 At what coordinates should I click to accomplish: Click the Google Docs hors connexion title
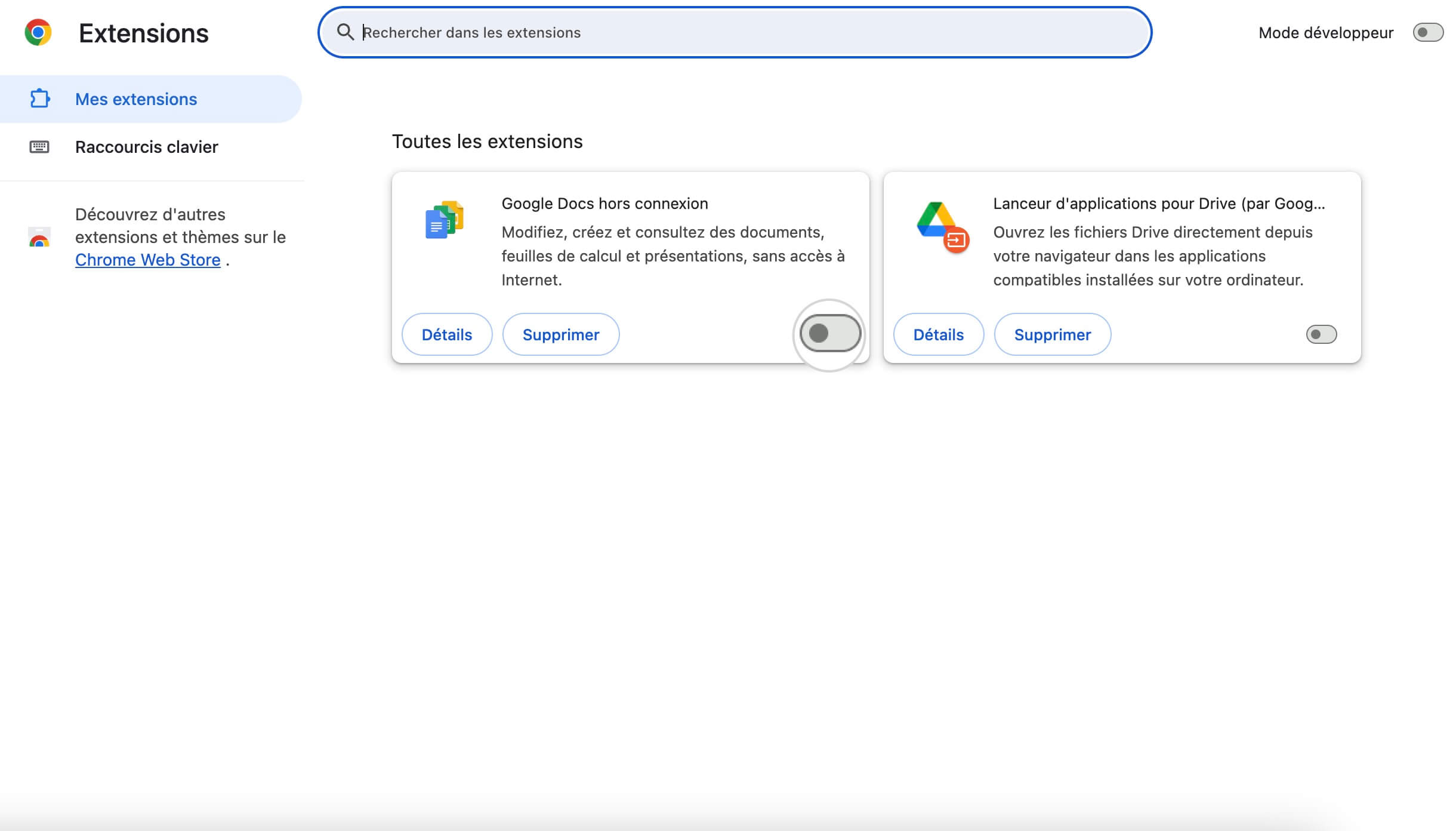tap(604, 204)
